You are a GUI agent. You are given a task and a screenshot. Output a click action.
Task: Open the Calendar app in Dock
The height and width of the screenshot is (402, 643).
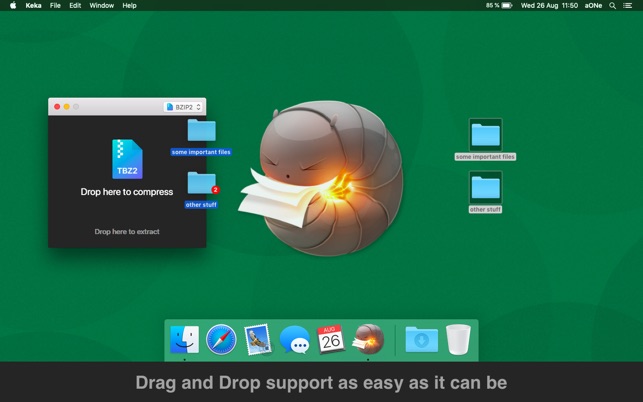(x=331, y=340)
